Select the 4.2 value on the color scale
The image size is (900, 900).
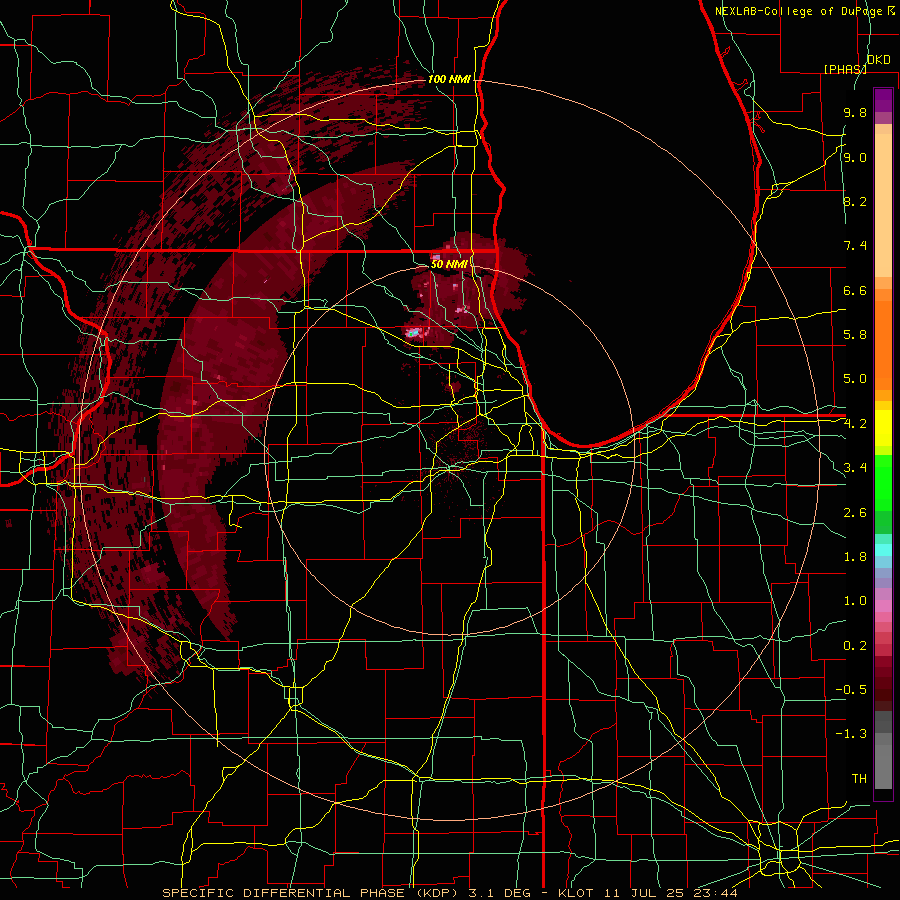(x=855, y=424)
